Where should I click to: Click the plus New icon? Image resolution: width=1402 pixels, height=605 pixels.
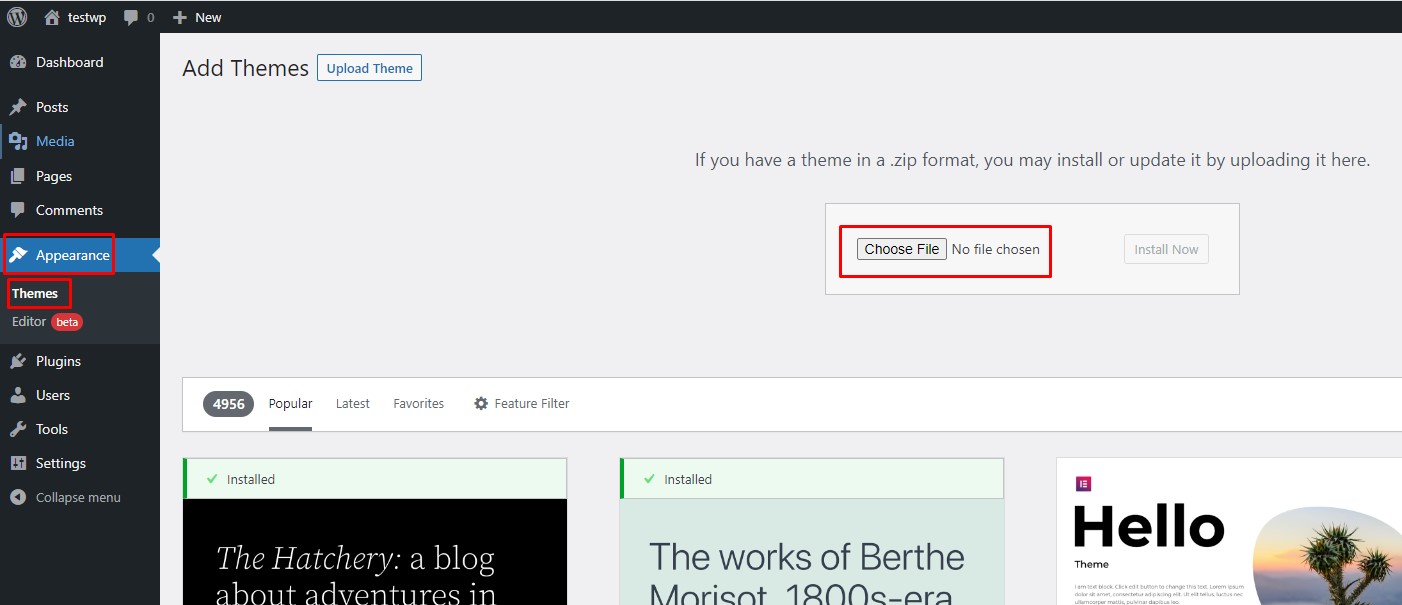click(180, 17)
